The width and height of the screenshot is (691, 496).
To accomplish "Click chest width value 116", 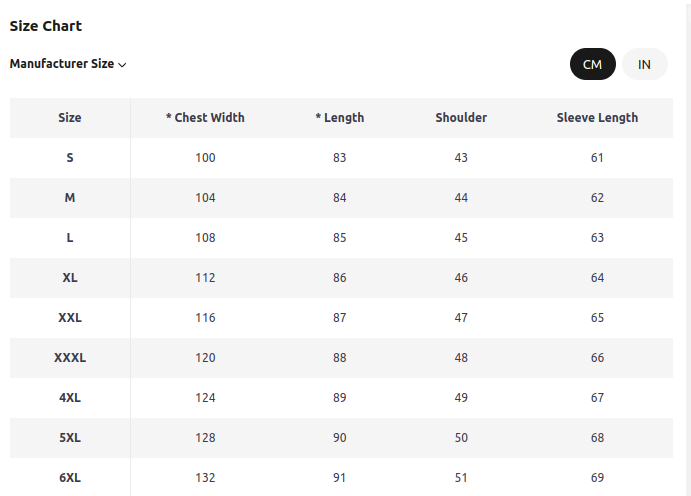I will click(x=205, y=318).
